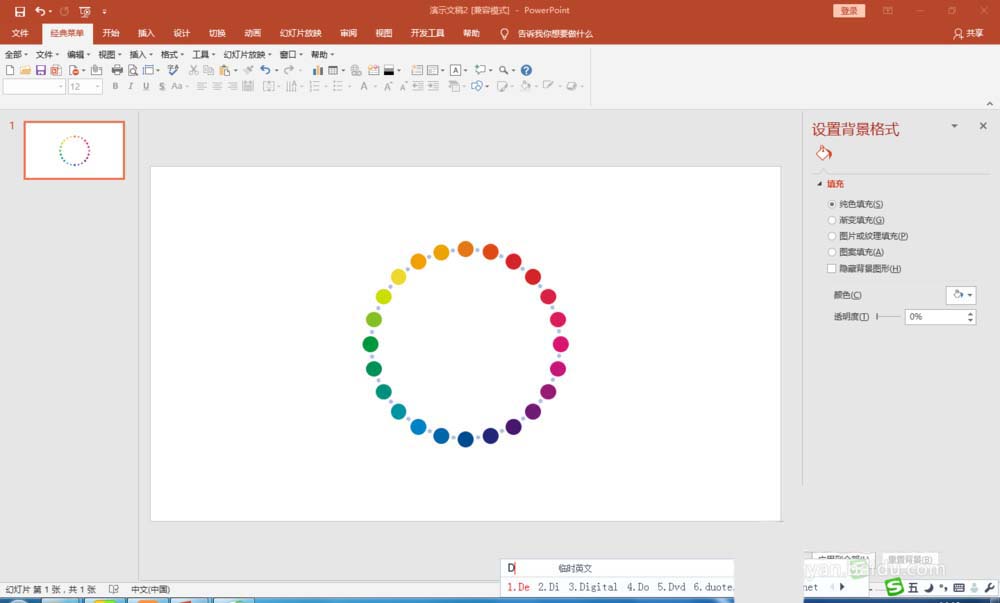Screen dimensions: 1000x603
Task: Open the 全部 dropdown menu
Action: [x=16, y=54]
